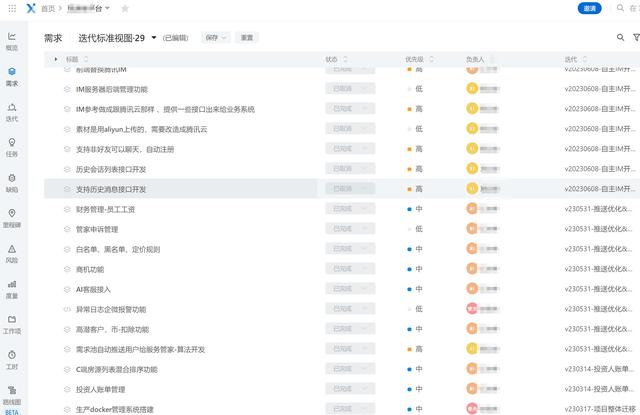The height and width of the screenshot is (415, 640).
Task: Open the 路线图 BETA roadmap sidebar item
Action: [x=12, y=400]
